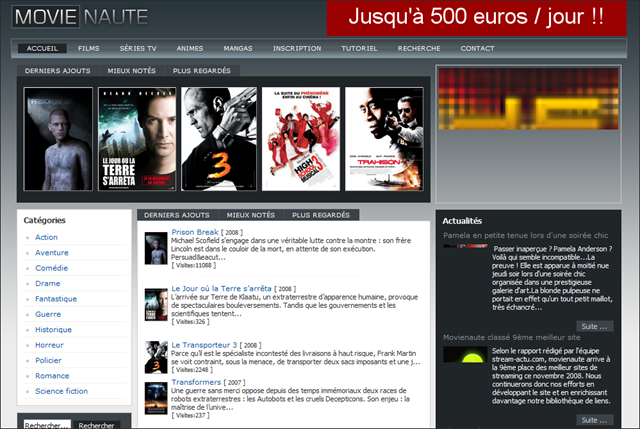Select the Aventure category

point(52,253)
